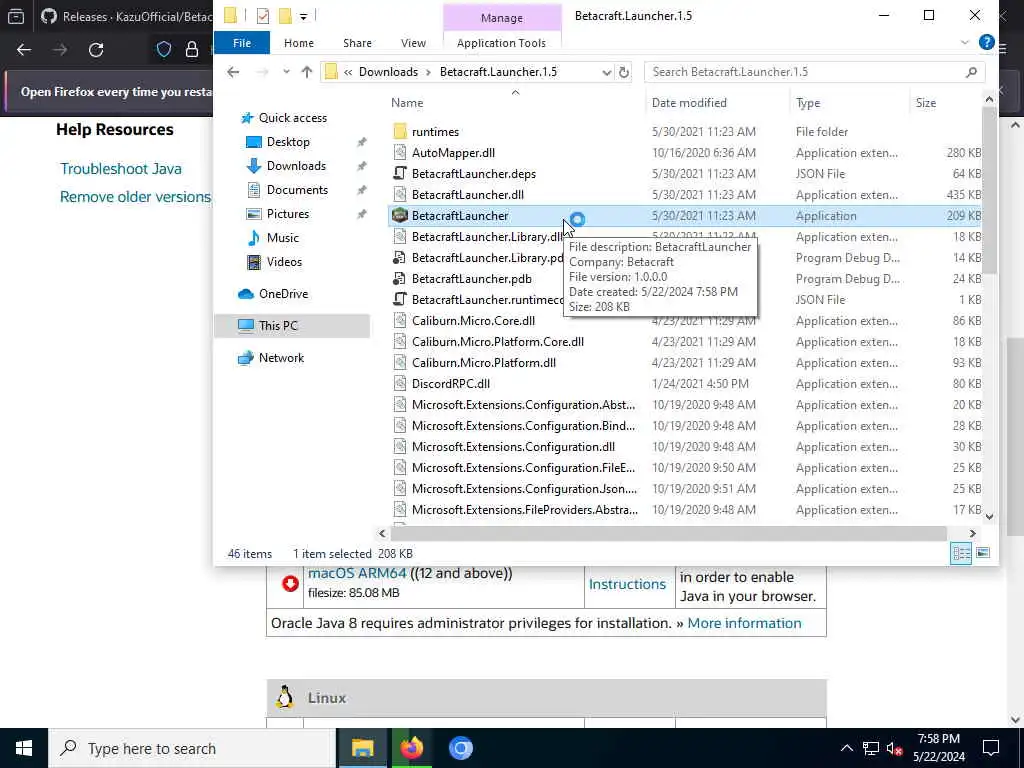Open the Customize Quick Access Toolbar dropdown
Screen dimensions: 1024x768
pyautogui.click(x=304, y=16)
